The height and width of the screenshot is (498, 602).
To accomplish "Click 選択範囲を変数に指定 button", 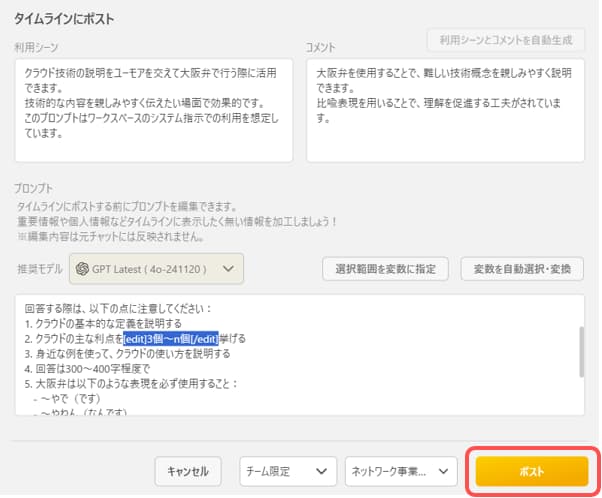I will (x=385, y=269).
